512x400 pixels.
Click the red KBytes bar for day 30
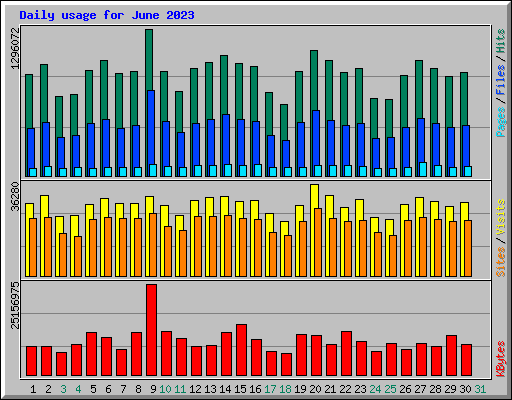(x=466, y=360)
